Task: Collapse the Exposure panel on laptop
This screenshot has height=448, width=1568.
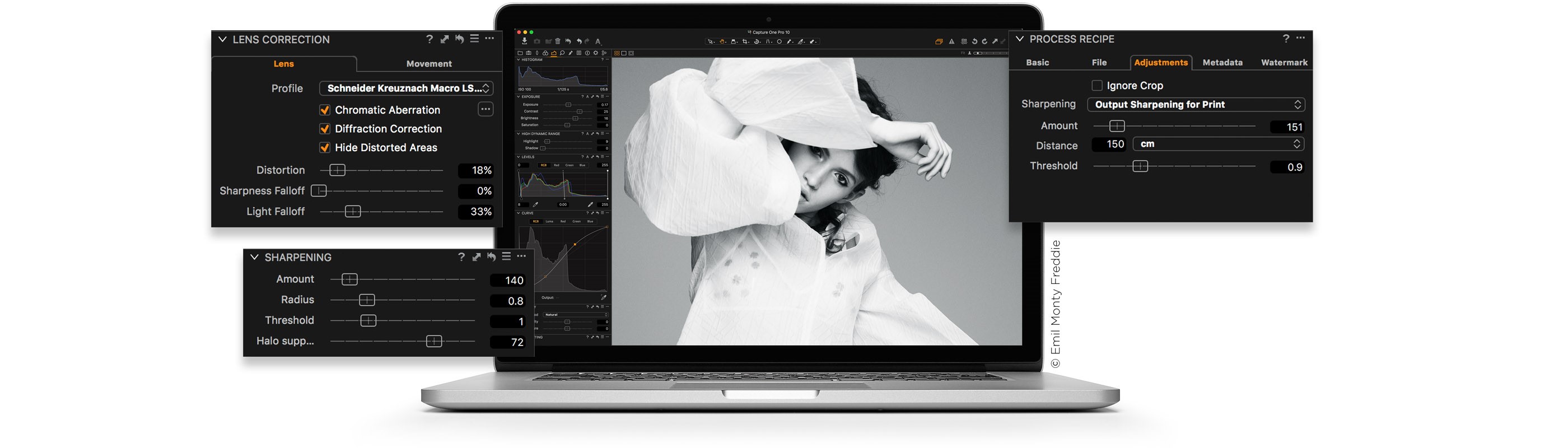Action: coord(519,97)
